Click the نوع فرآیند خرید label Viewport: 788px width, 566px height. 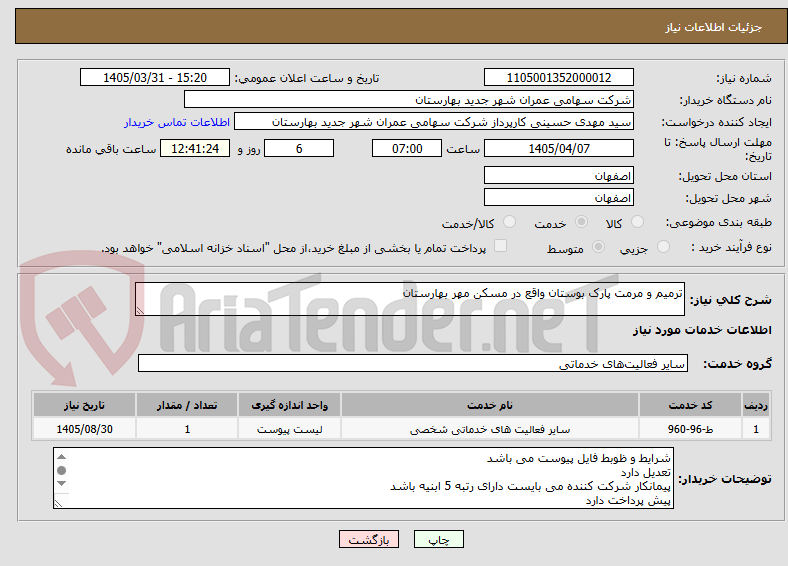[x=732, y=247]
